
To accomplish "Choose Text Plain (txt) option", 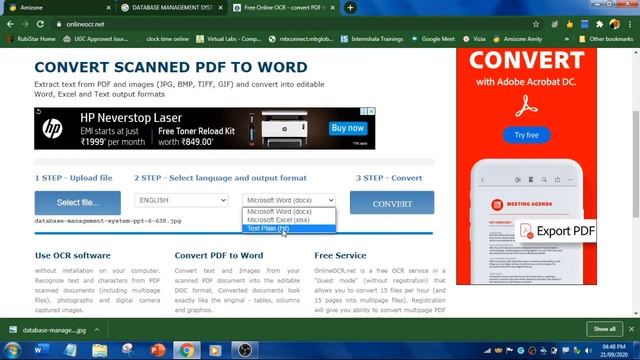I will [289, 228].
